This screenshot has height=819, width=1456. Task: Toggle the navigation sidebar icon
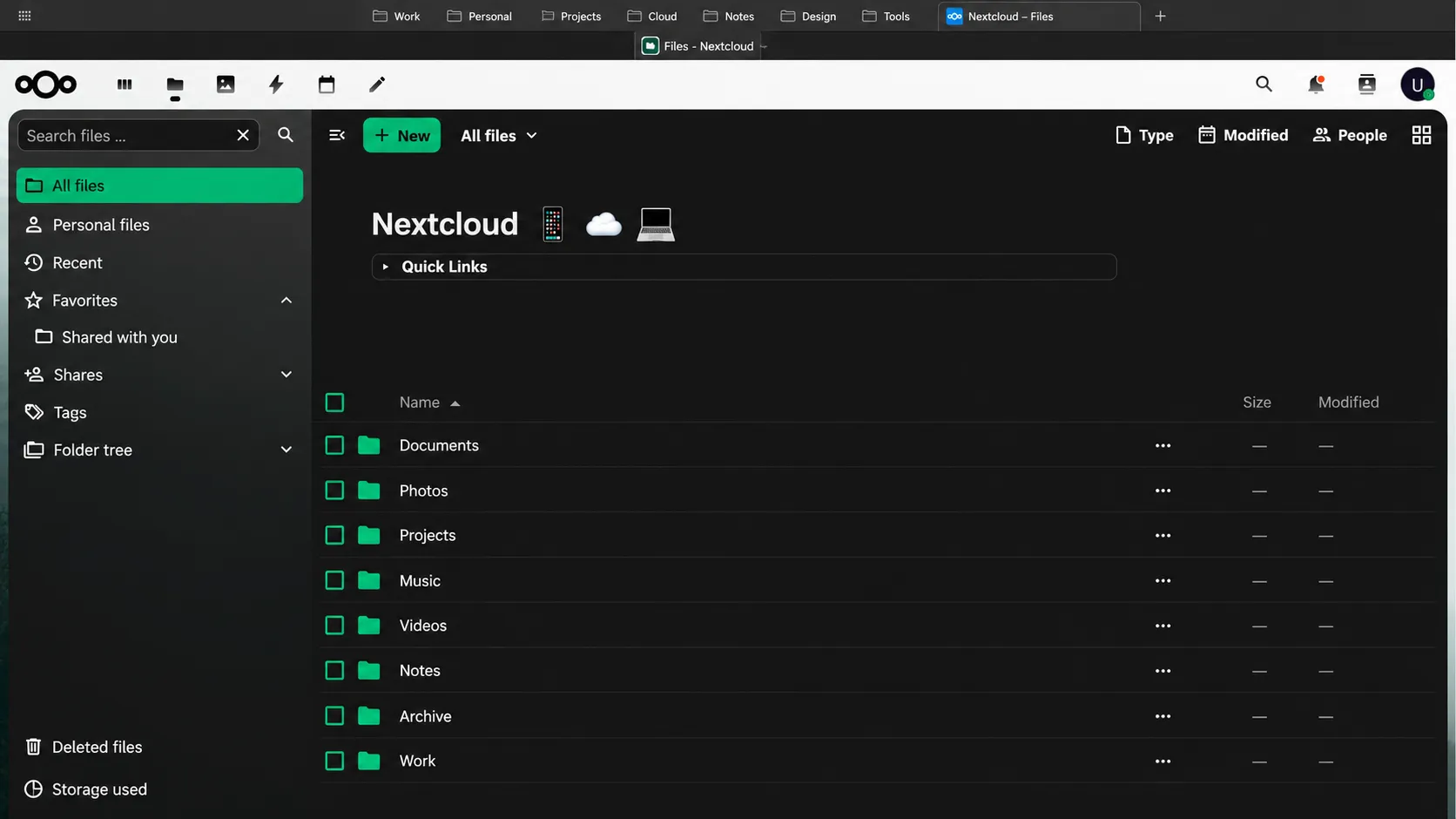tap(337, 135)
